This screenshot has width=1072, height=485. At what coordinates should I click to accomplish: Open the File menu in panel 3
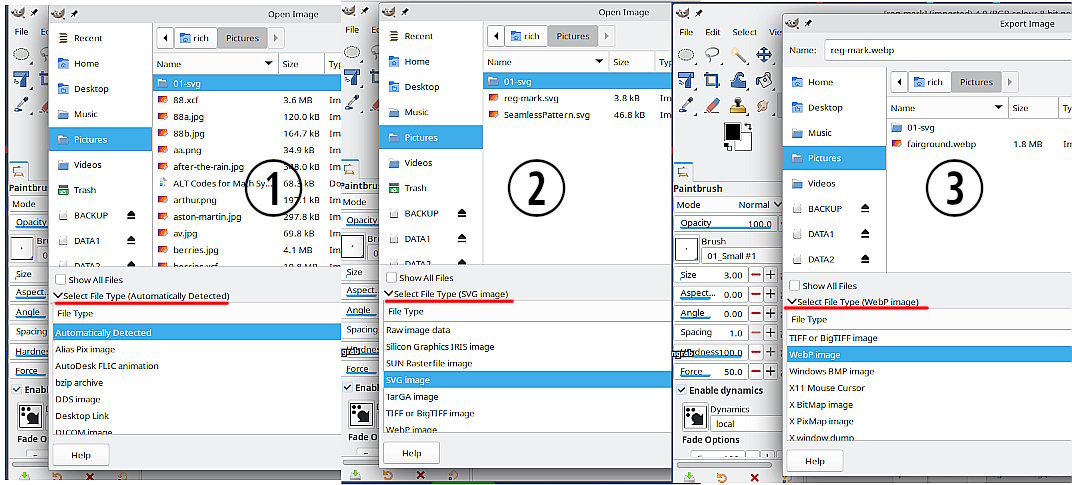[x=686, y=32]
